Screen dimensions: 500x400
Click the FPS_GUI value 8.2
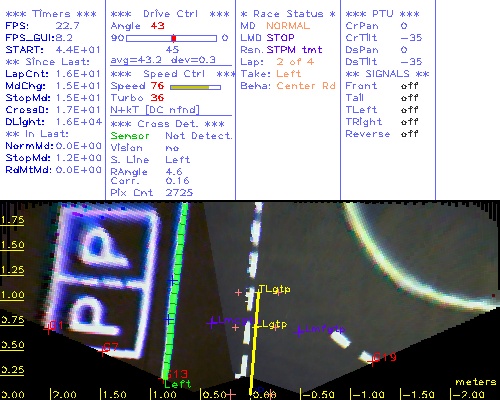point(64,38)
